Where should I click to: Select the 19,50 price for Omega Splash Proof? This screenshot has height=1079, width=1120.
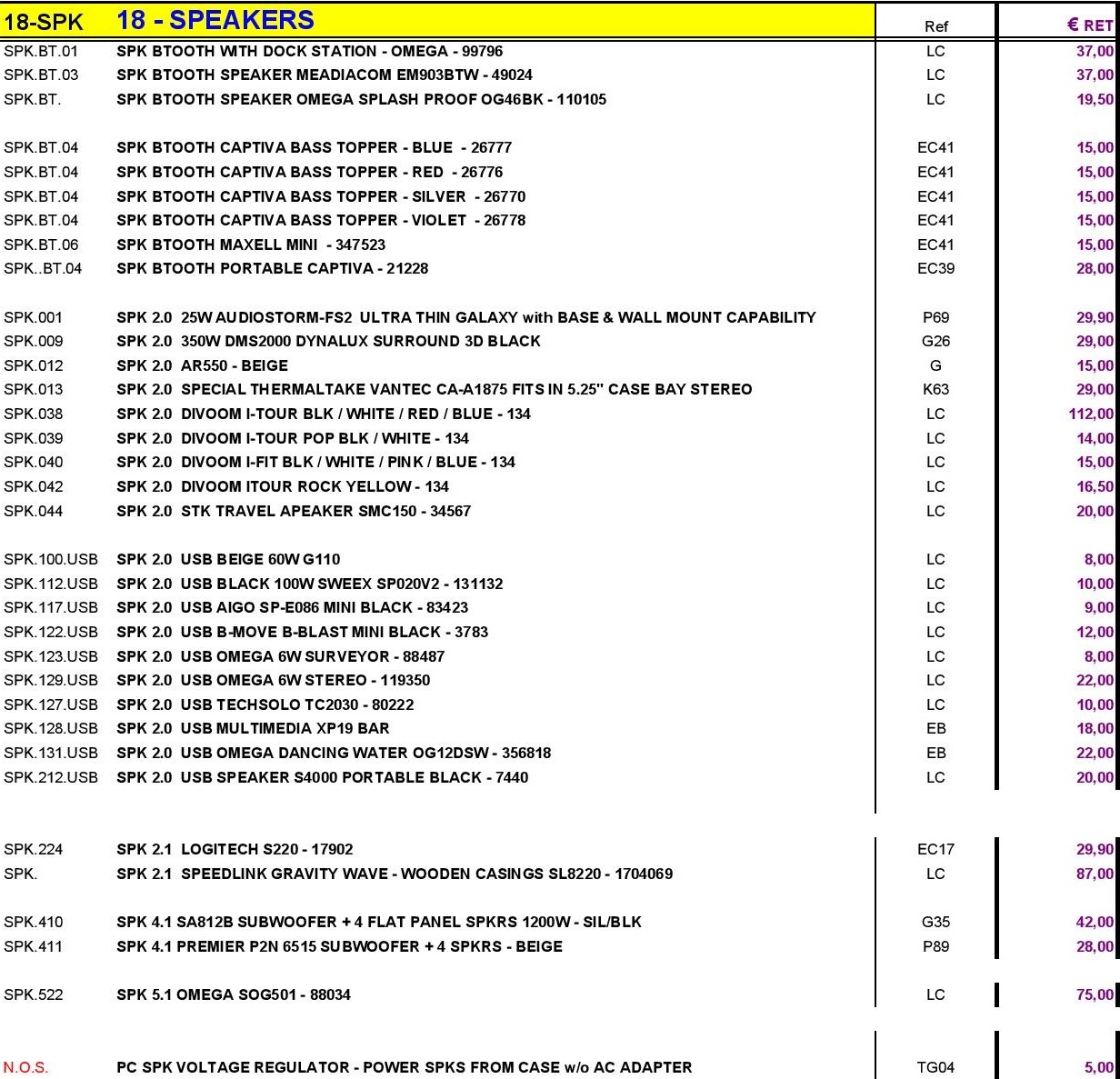(x=1095, y=99)
